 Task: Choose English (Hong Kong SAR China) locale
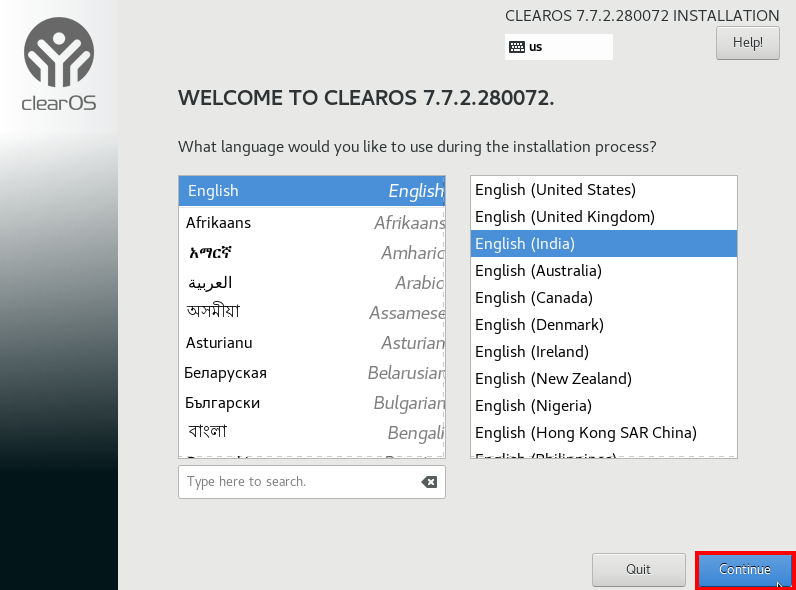point(604,433)
